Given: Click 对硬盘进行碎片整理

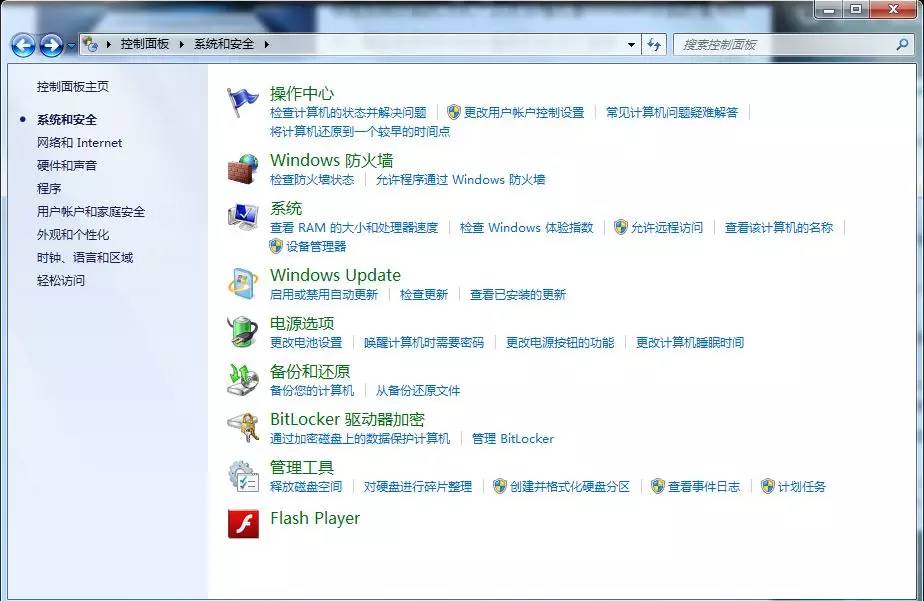Looking at the screenshot, I should (x=418, y=486).
